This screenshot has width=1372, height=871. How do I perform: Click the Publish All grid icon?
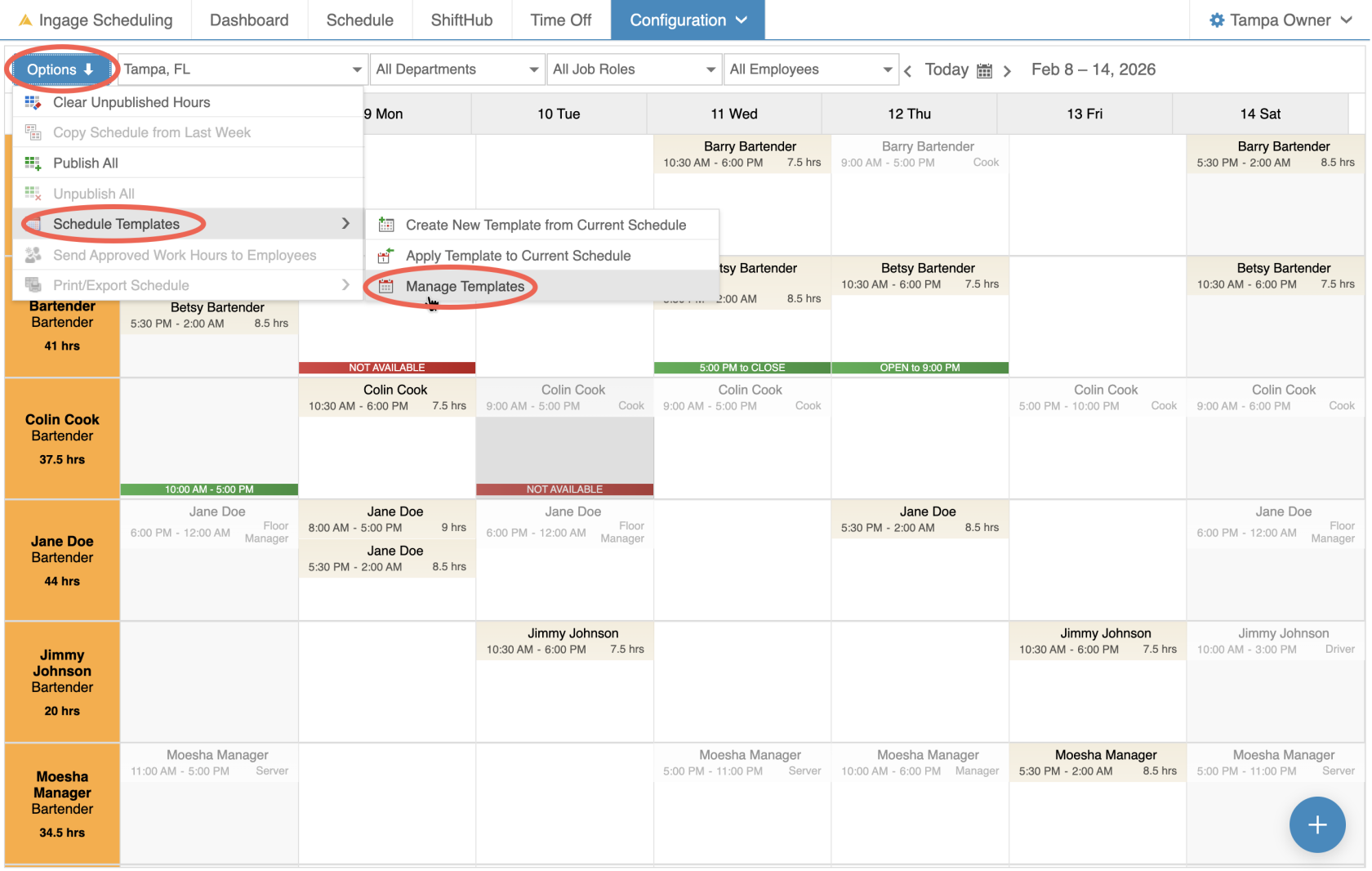click(x=33, y=163)
